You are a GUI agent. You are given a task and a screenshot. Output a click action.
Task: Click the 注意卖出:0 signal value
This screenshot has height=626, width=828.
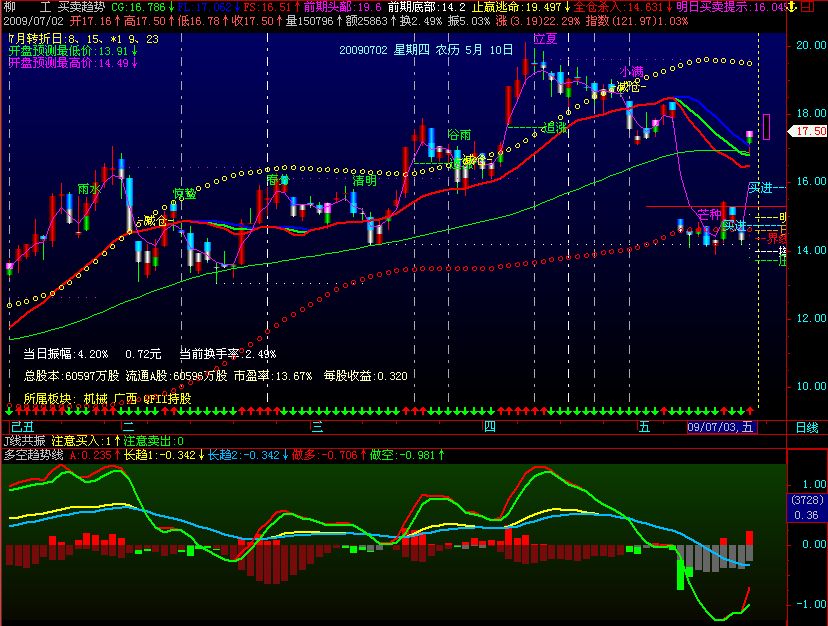(154, 441)
